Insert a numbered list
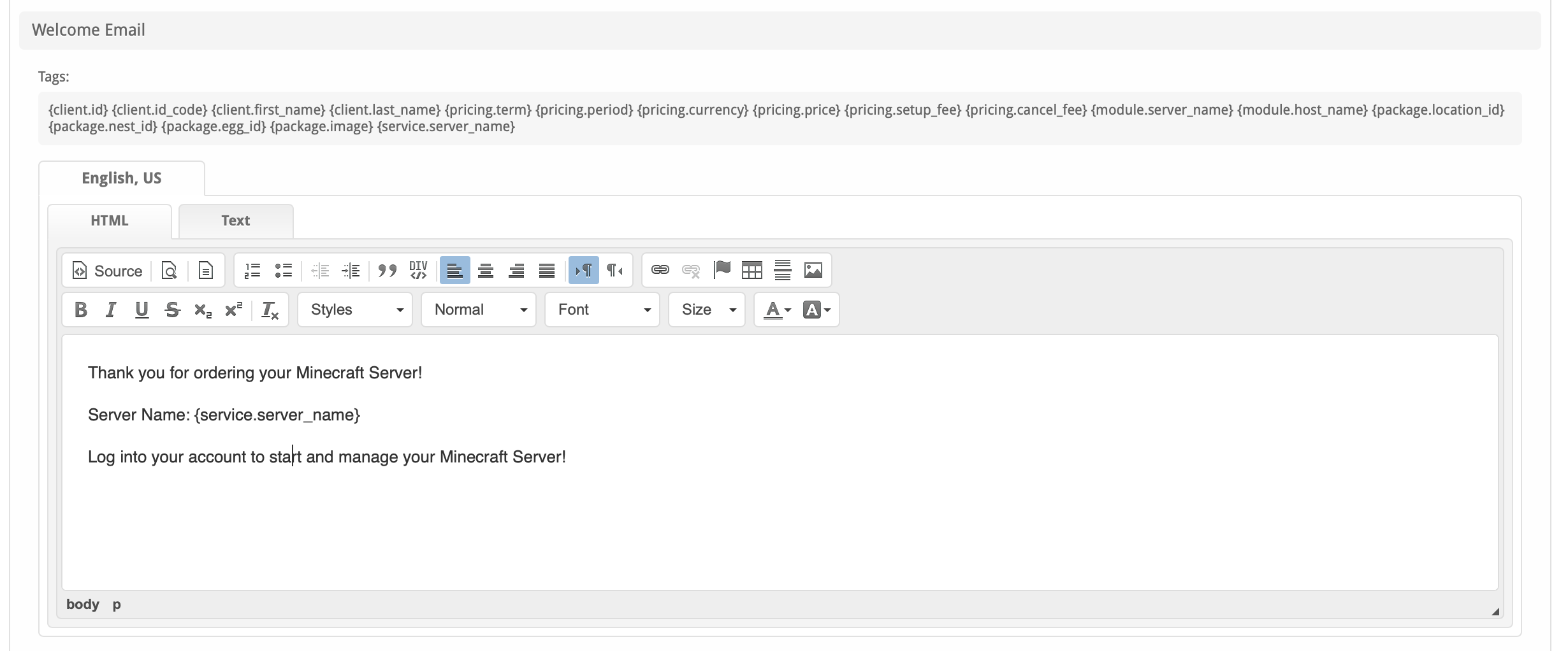 [x=252, y=271]
